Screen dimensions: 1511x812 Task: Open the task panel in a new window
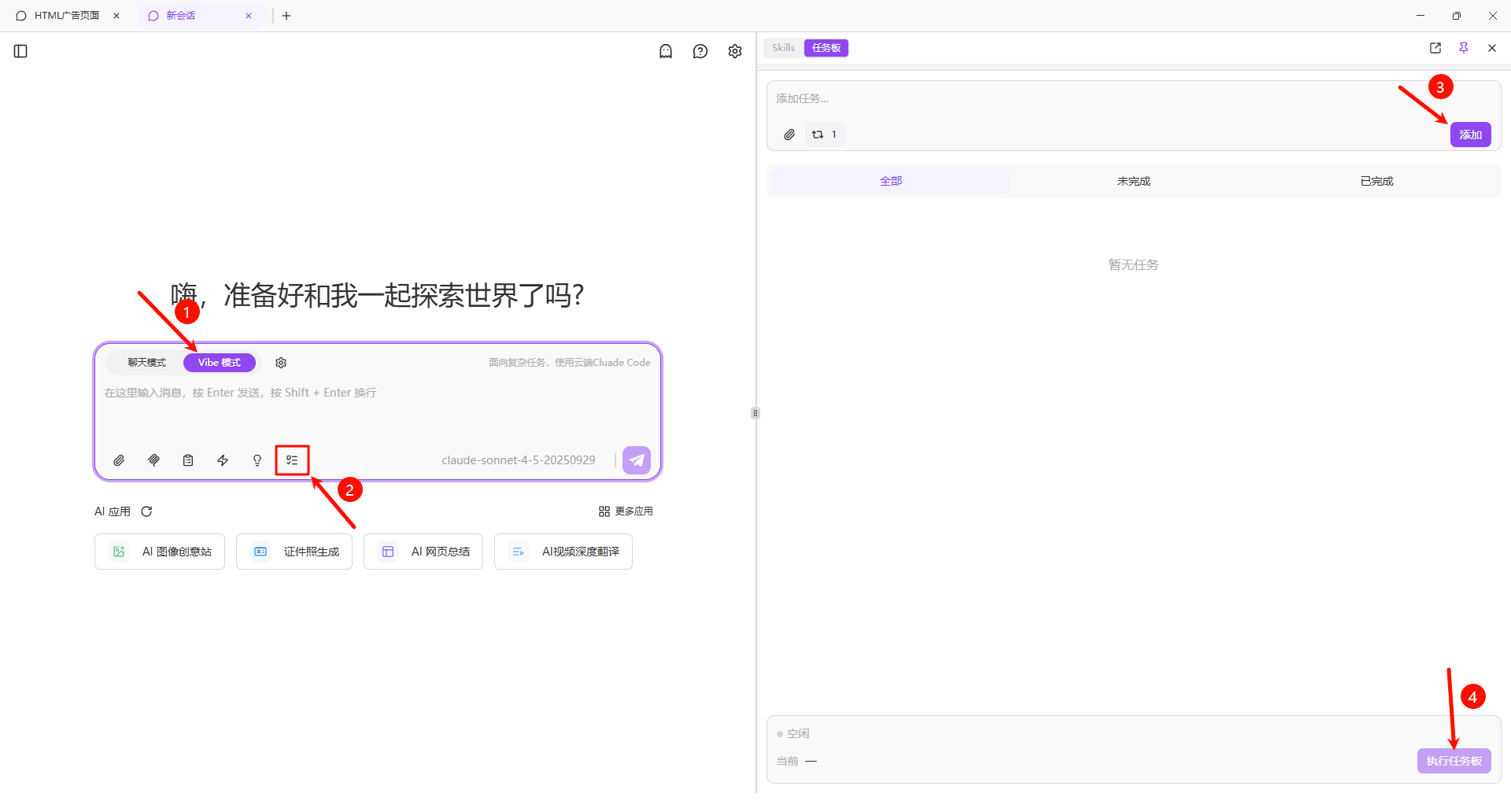click(1435, 48)
